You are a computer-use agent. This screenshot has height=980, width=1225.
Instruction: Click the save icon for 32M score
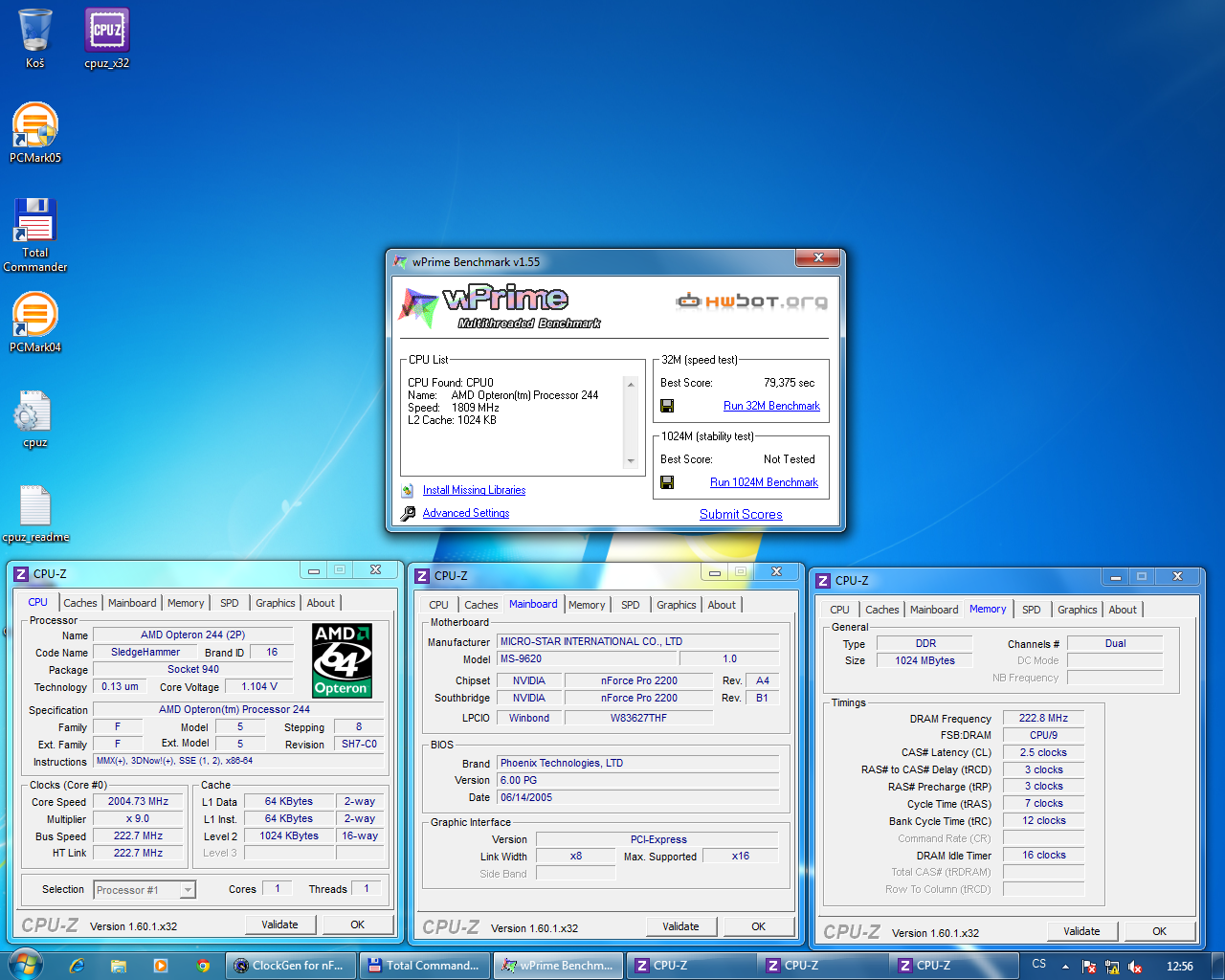667,406
